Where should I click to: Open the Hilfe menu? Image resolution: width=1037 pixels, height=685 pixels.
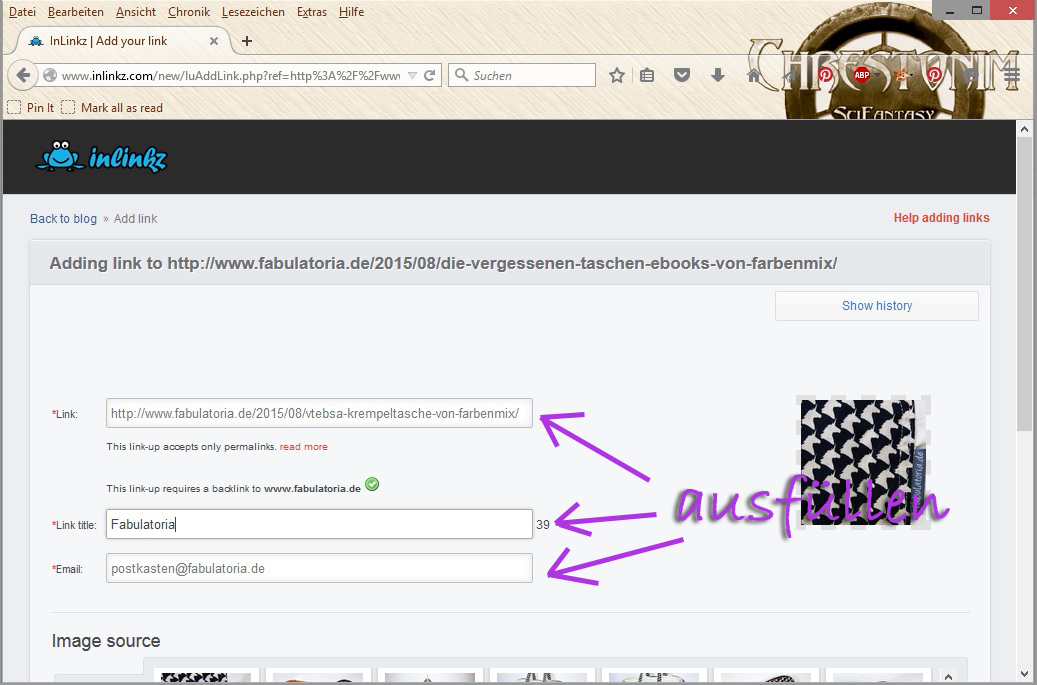[351, 12]
